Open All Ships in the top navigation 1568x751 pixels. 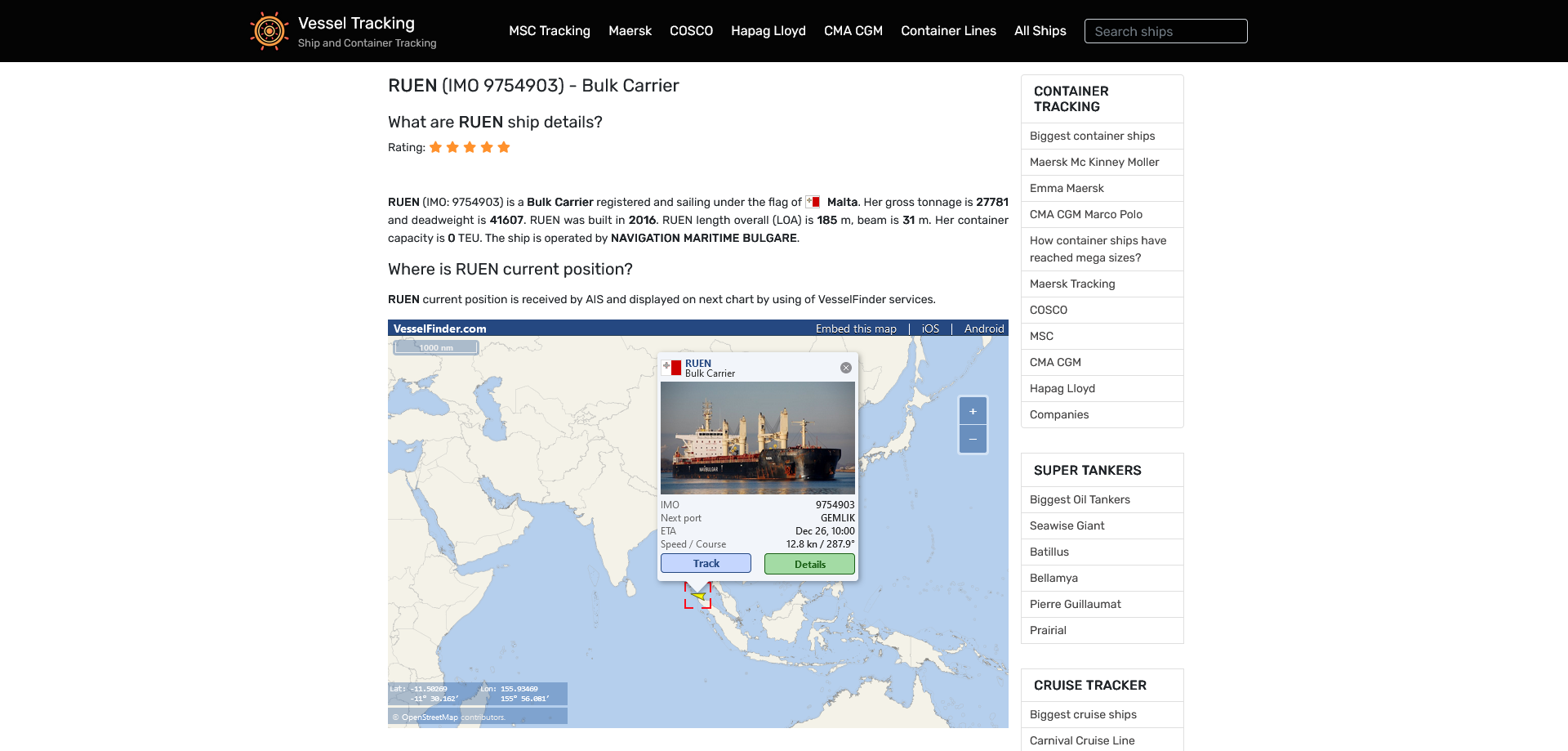click(1040, 31)
